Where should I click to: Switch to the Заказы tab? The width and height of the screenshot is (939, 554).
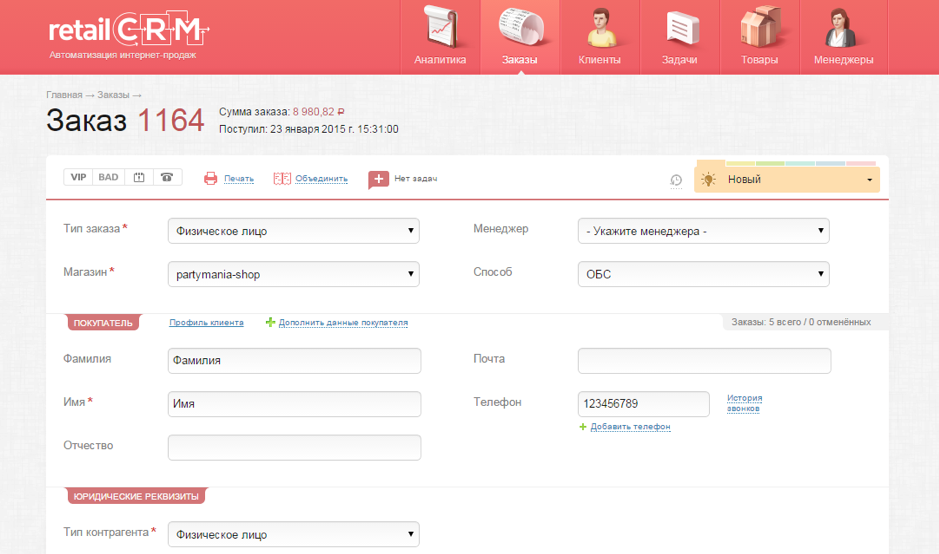(x=519, y=37)
